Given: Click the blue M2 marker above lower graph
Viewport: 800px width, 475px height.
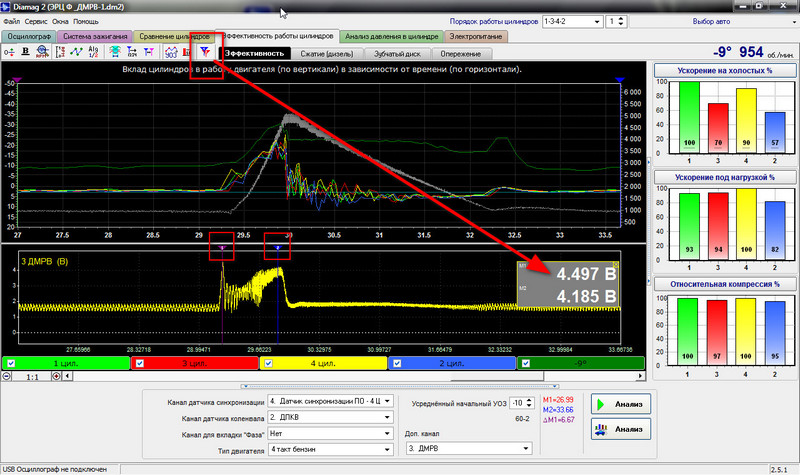Looking at the screenshot, I should [278, 247].
